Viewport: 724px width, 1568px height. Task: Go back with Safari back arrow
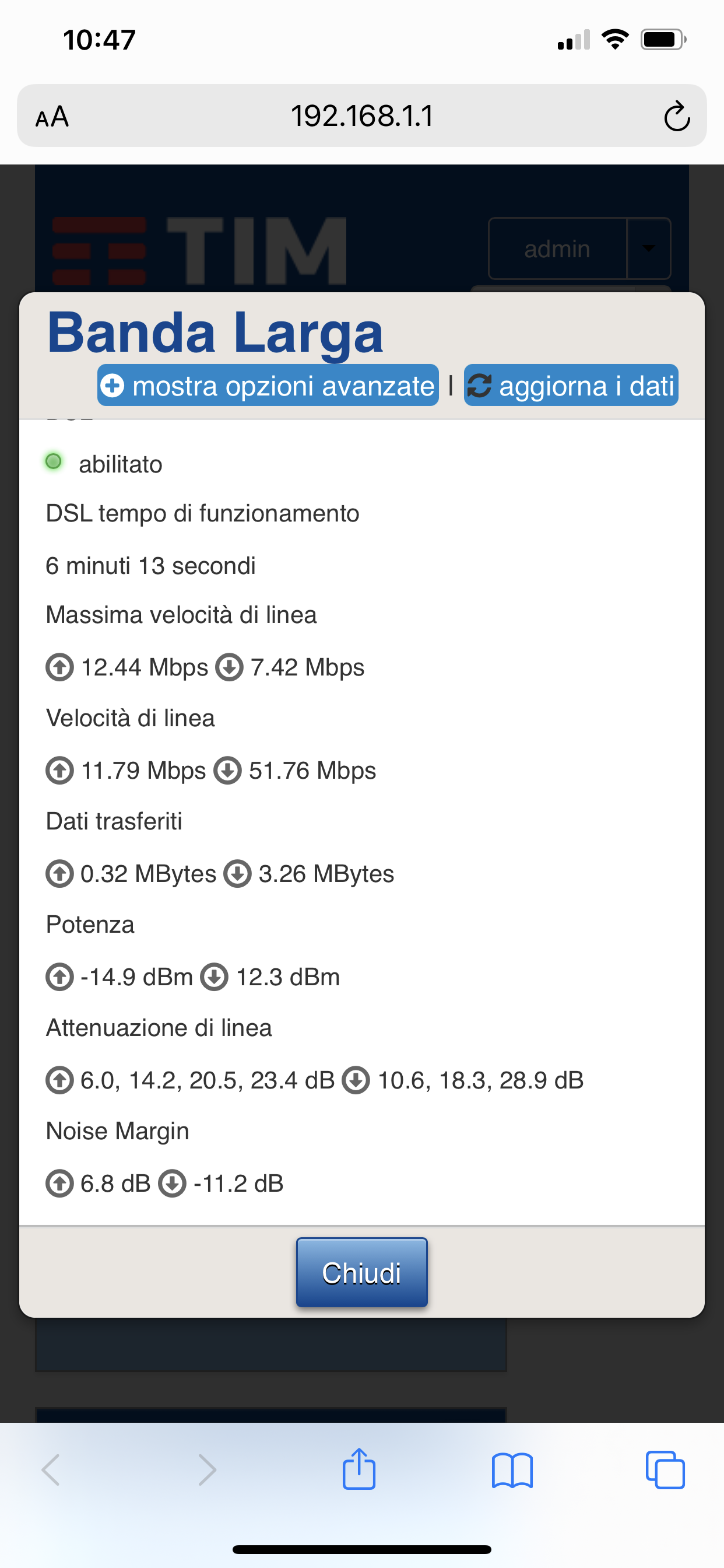[51, 1470]
